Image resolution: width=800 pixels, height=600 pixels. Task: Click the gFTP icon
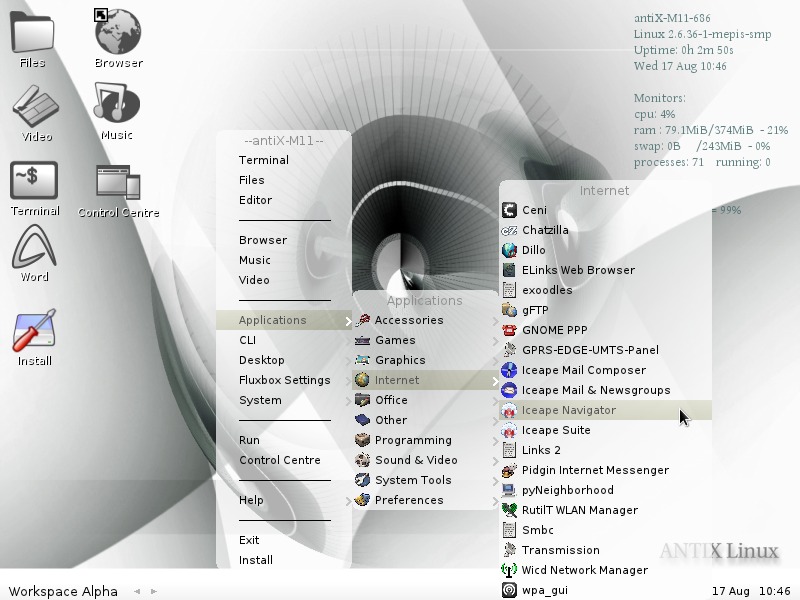509,310
